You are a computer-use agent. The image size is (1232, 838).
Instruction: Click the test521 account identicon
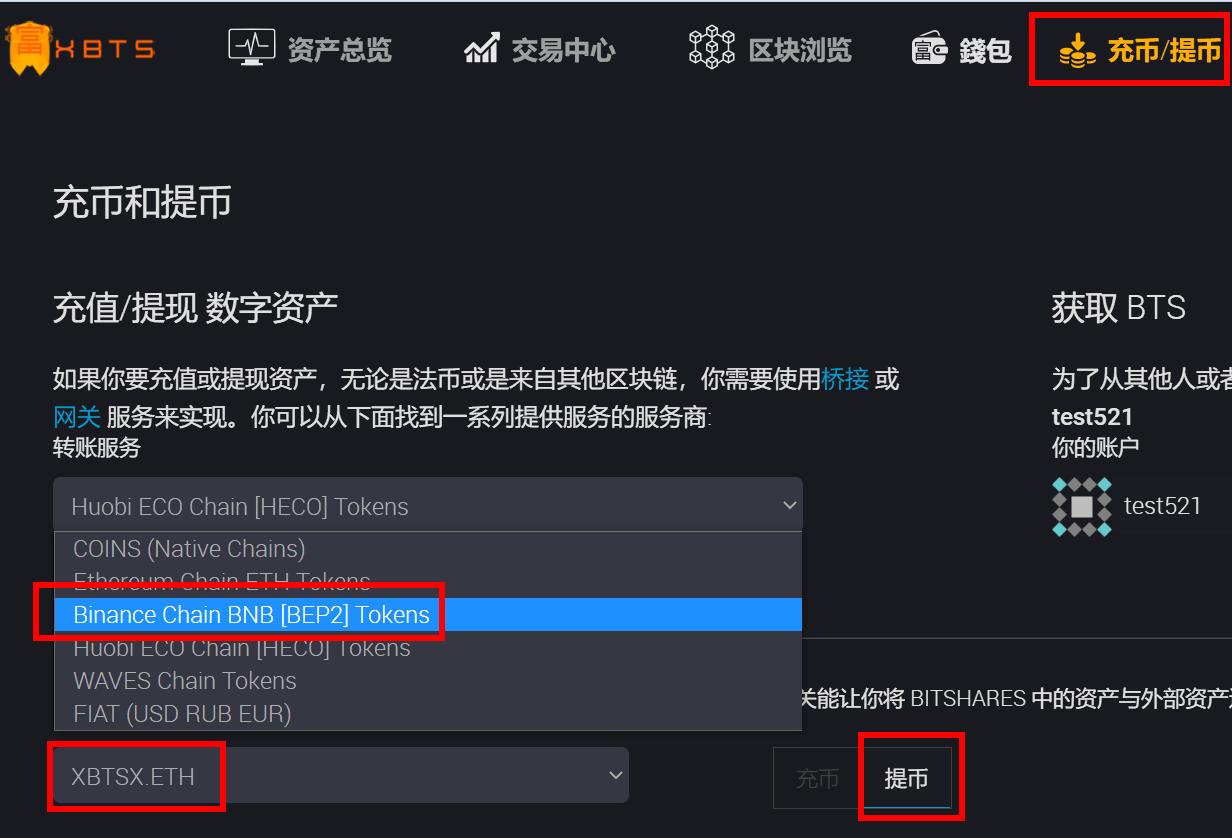click(x=1082, y=506)
